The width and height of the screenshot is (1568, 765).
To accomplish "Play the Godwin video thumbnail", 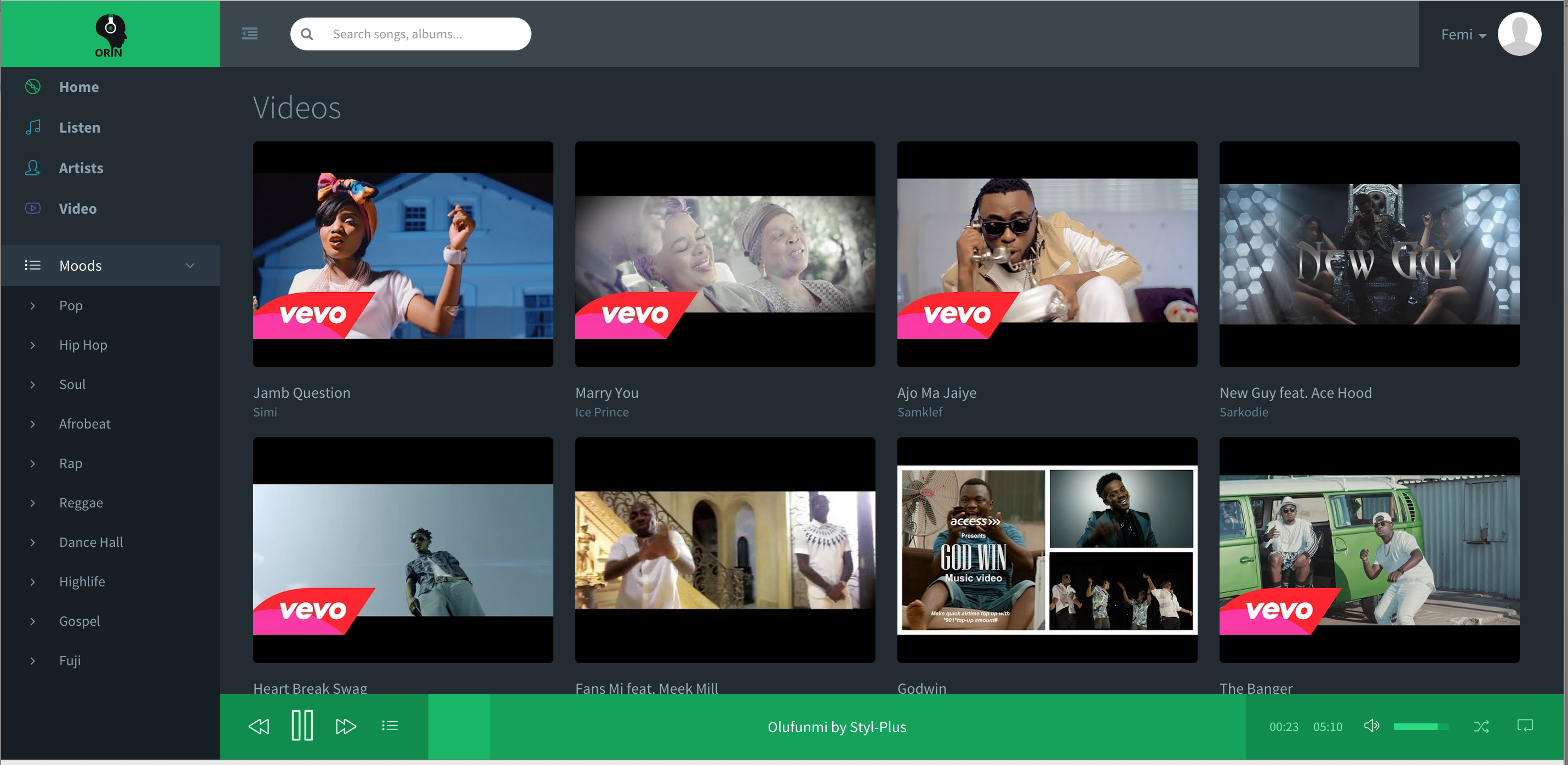I will point(1047,550).
